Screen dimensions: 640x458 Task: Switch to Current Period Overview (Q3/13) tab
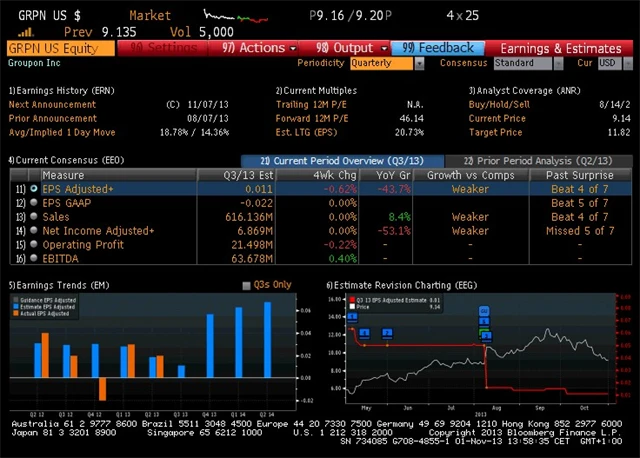pyautogui.click(x=342, y=161)
